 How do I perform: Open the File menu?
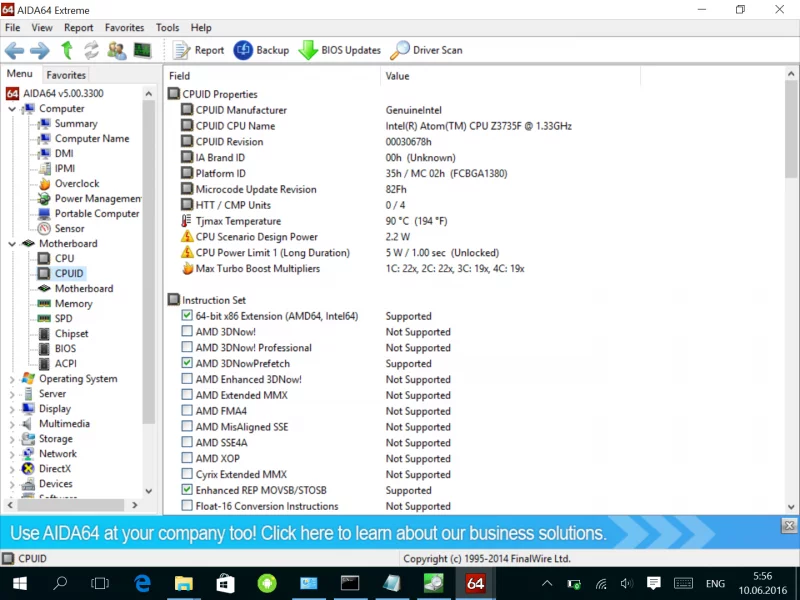point(13,28)
